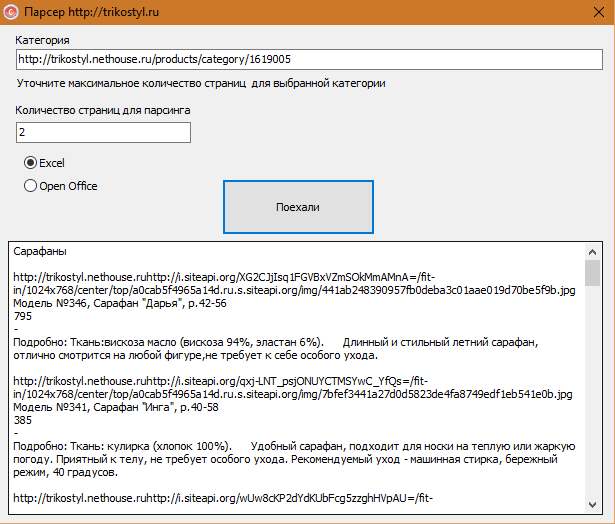Click the 'Категория' label
The image size is (615, 524).
point(43,40)
